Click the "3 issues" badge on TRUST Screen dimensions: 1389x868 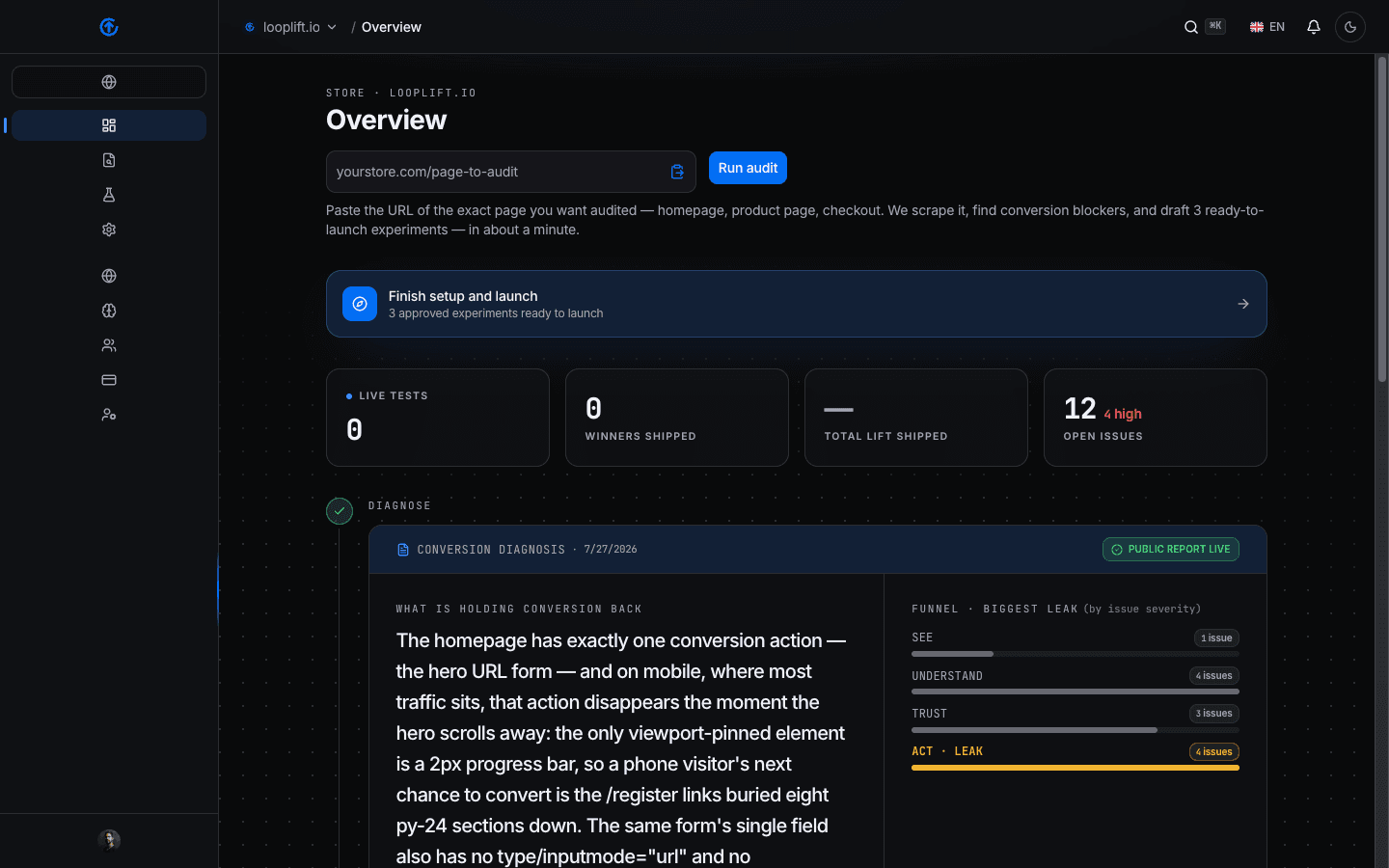[1214, 714]
